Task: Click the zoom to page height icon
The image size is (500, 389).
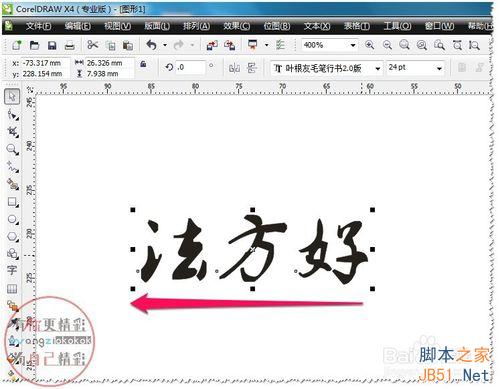Action: pos(474,45)
